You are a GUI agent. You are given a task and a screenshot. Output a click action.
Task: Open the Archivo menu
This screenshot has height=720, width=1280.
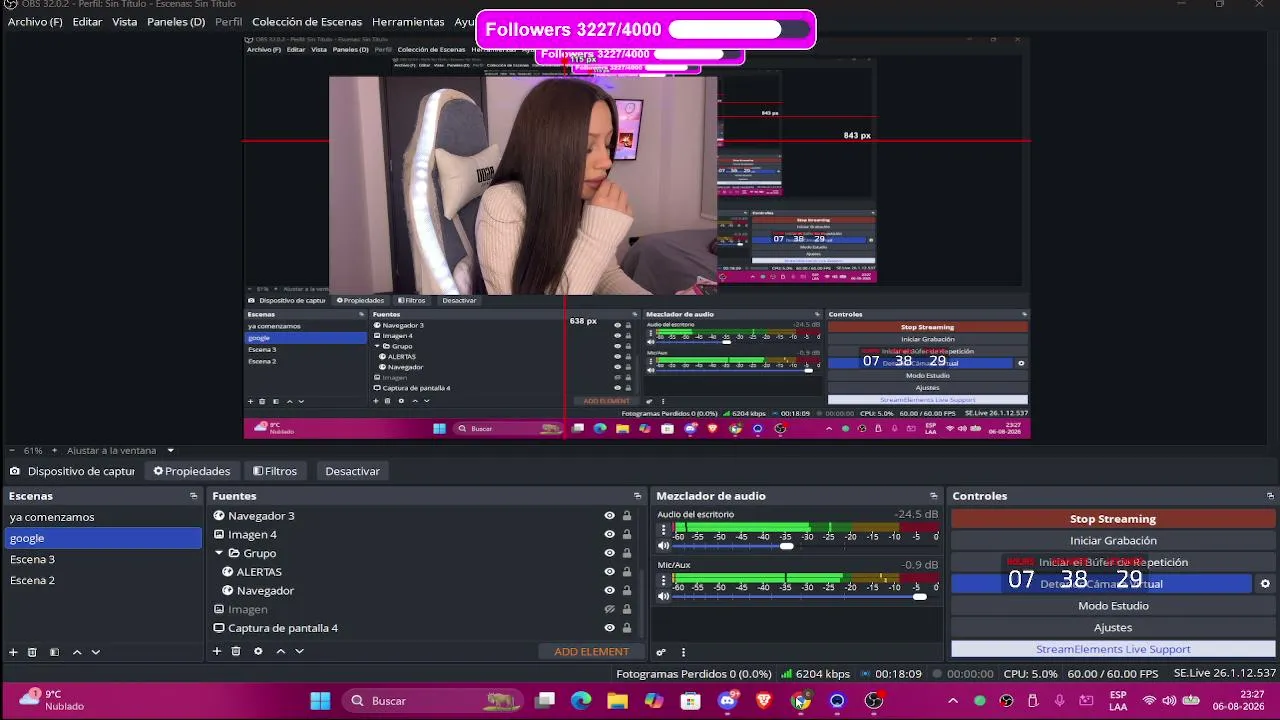[x=35, y=22]
